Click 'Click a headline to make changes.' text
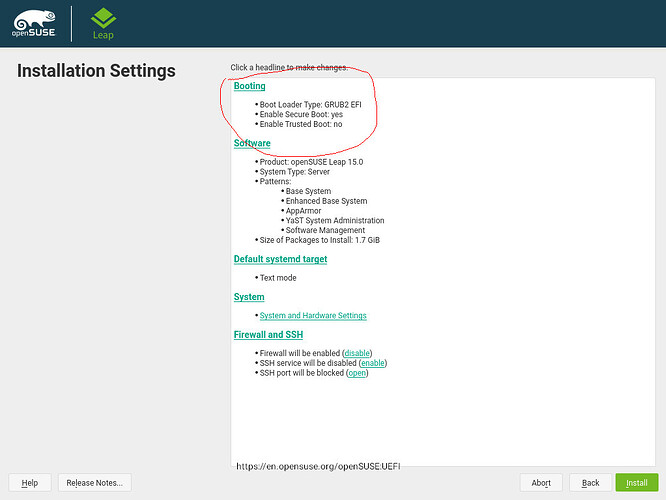Image resolution: width=666 pixels, height=500 pixels. 289,68
